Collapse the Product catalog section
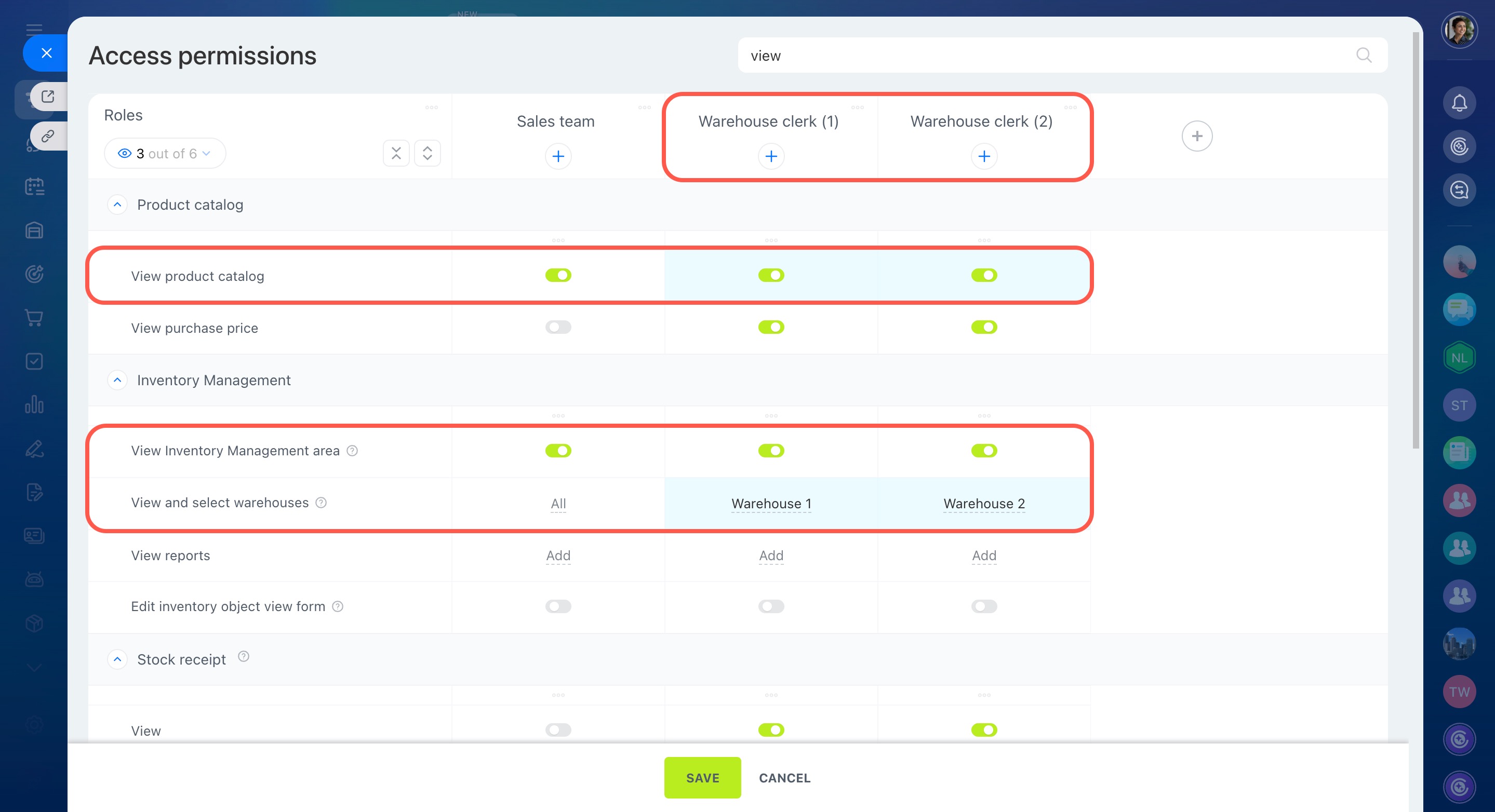This screenshot has height=812, width=1495. 117,204
